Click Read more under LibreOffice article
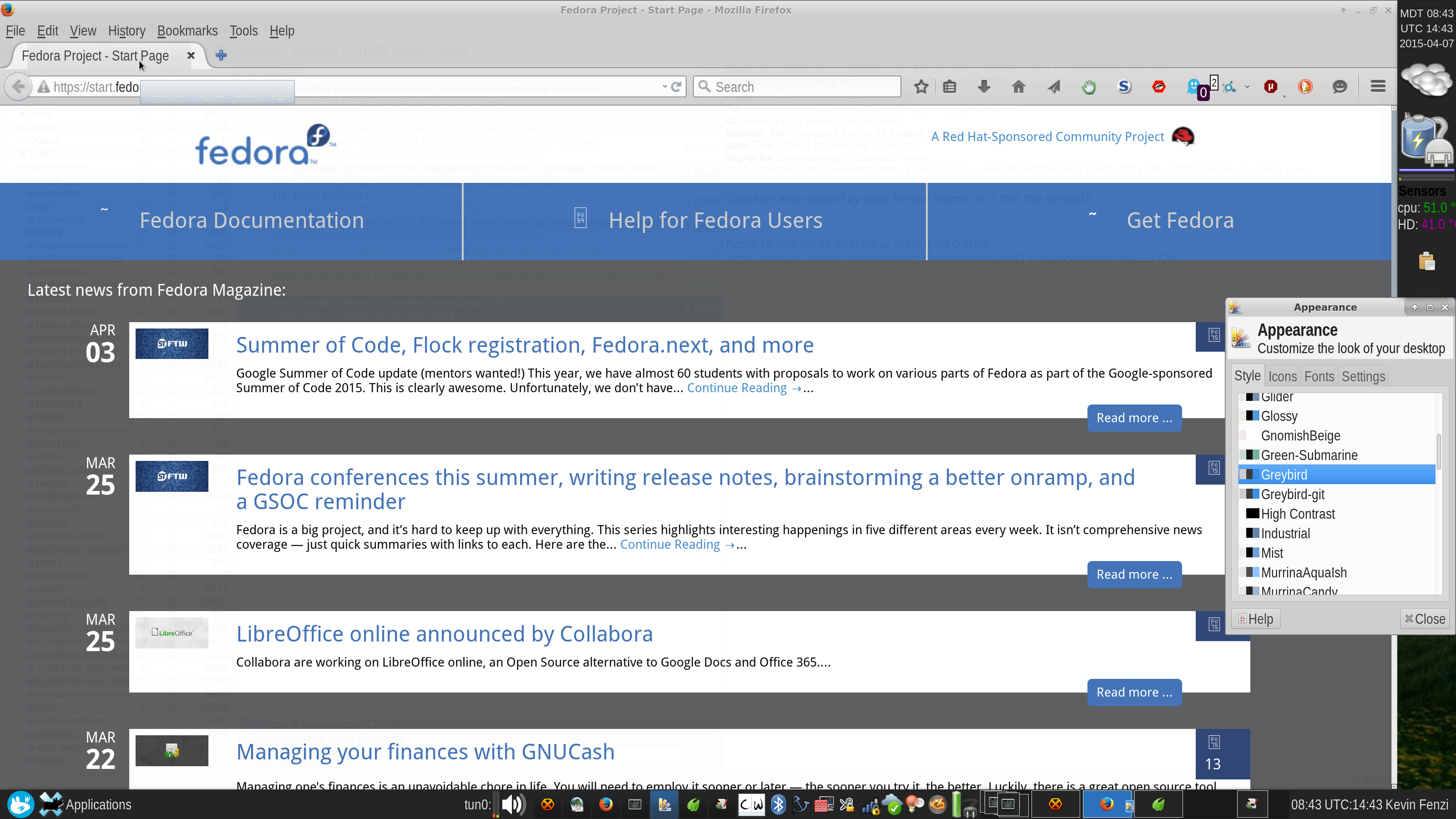This screenshot has height=819, width=1456. click(x=1134, y=693)
